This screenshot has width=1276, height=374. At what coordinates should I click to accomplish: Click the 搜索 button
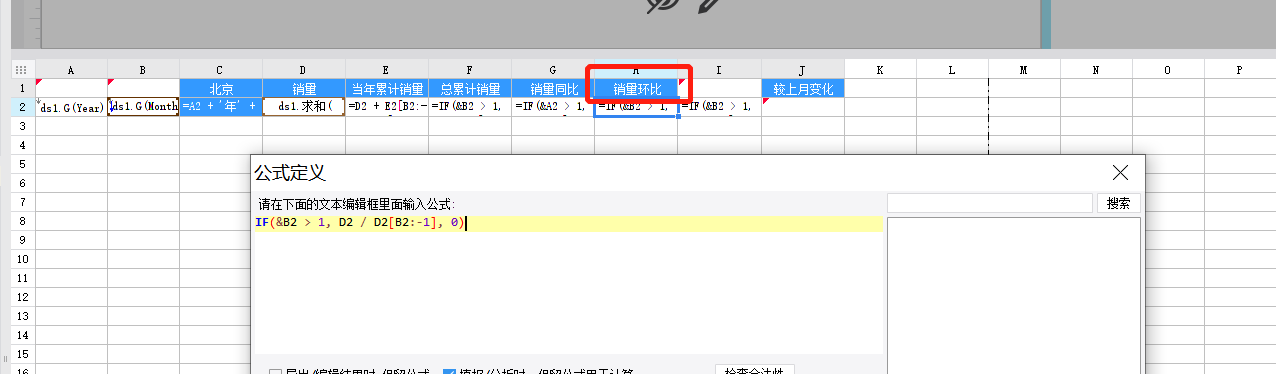(1119, 203)
